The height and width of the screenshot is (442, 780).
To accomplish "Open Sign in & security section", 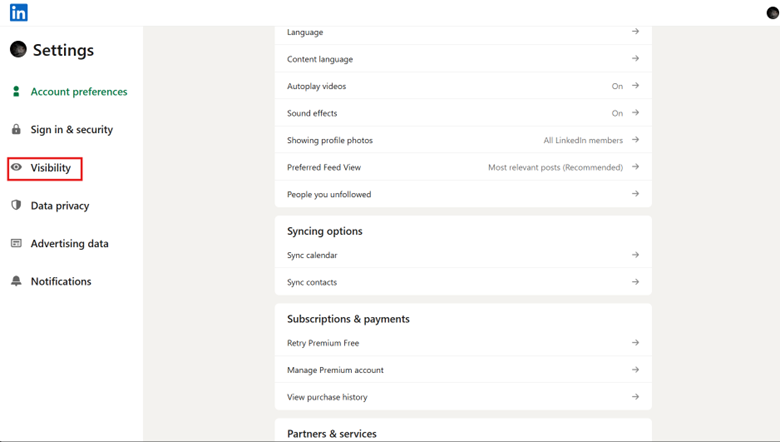I will click(x=72, y=129).
